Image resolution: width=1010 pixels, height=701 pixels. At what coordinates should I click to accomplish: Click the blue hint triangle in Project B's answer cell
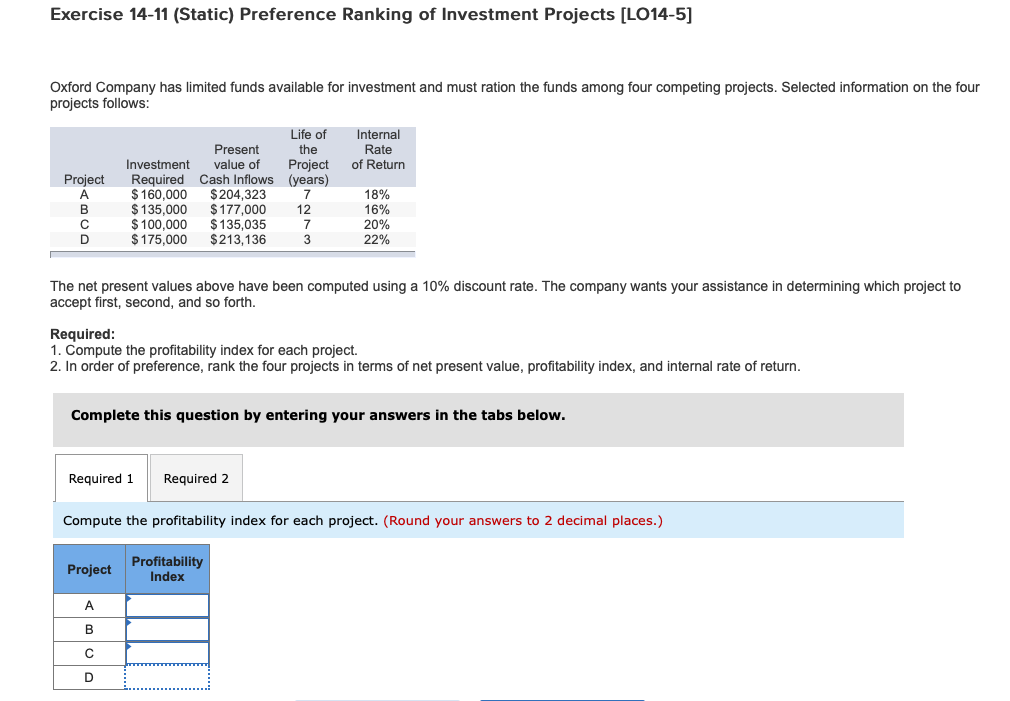click(x=127, y=622)
